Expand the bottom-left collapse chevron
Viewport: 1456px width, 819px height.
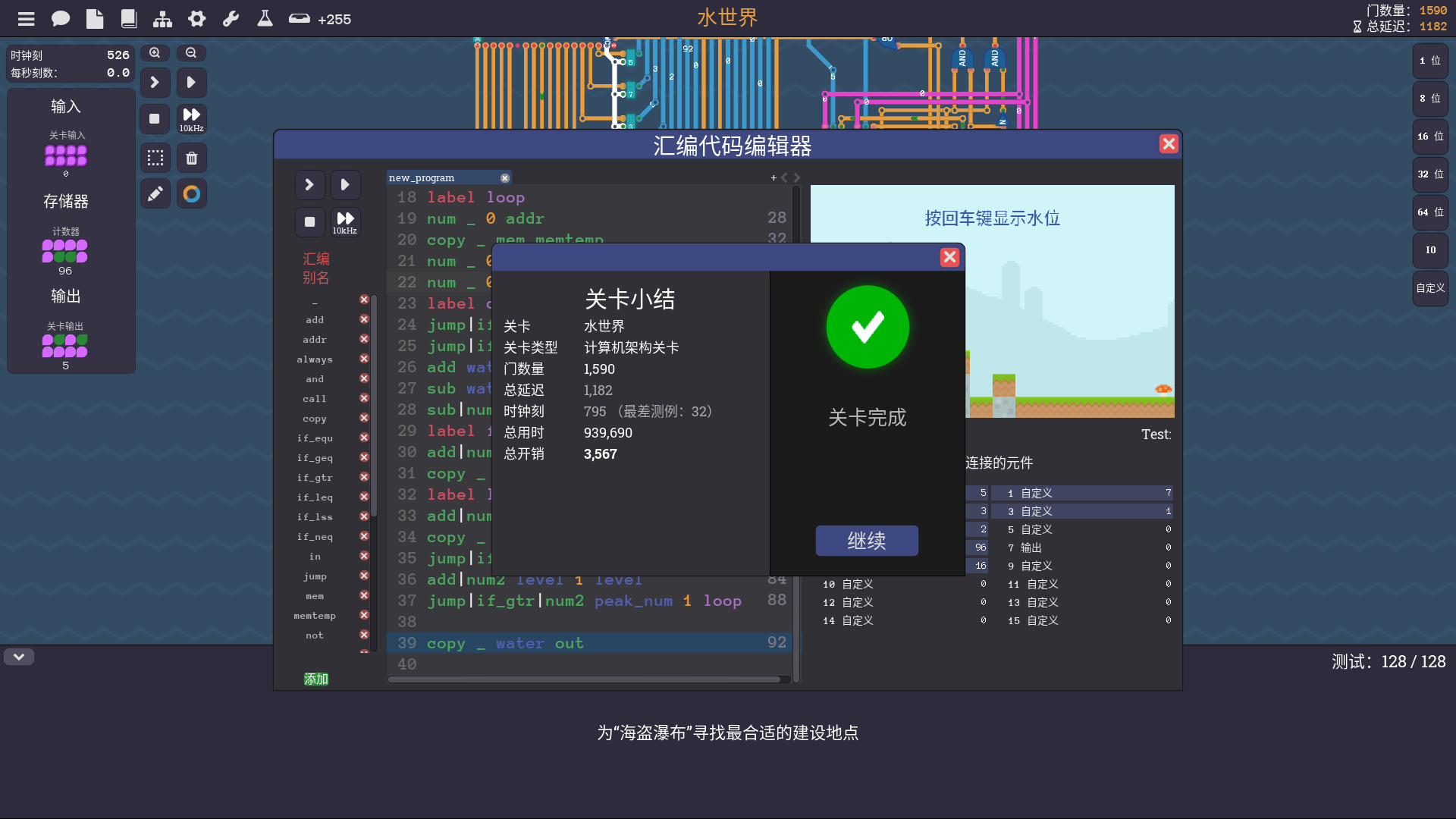[19, 657]
